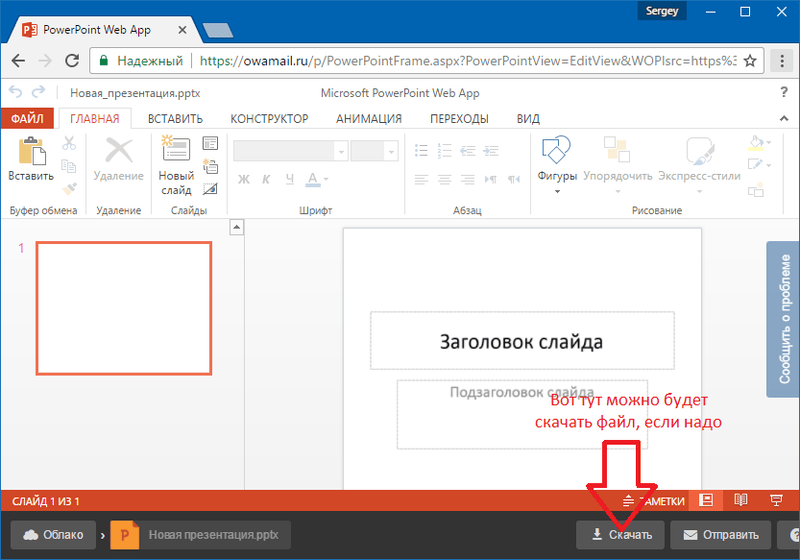Click the browser bookmark star icon
The width and height of the screenshot is (800, 560).
749,59
